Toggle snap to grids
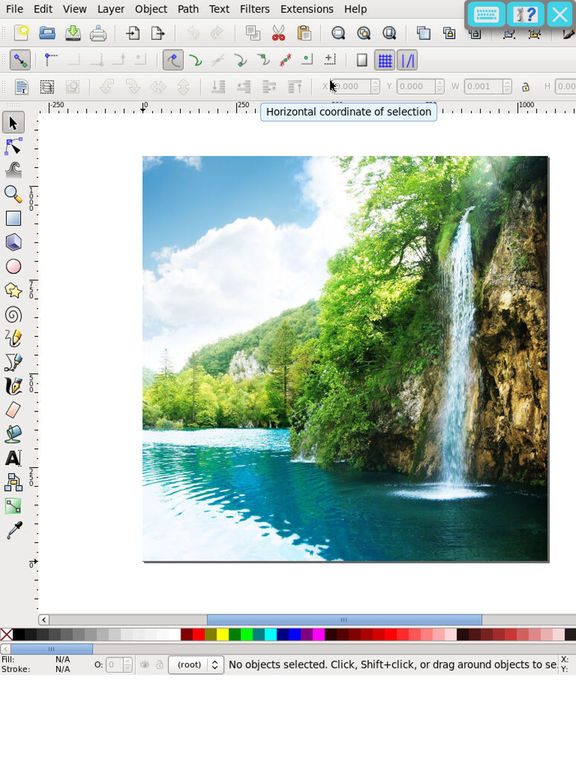 [x=384, y=60]
